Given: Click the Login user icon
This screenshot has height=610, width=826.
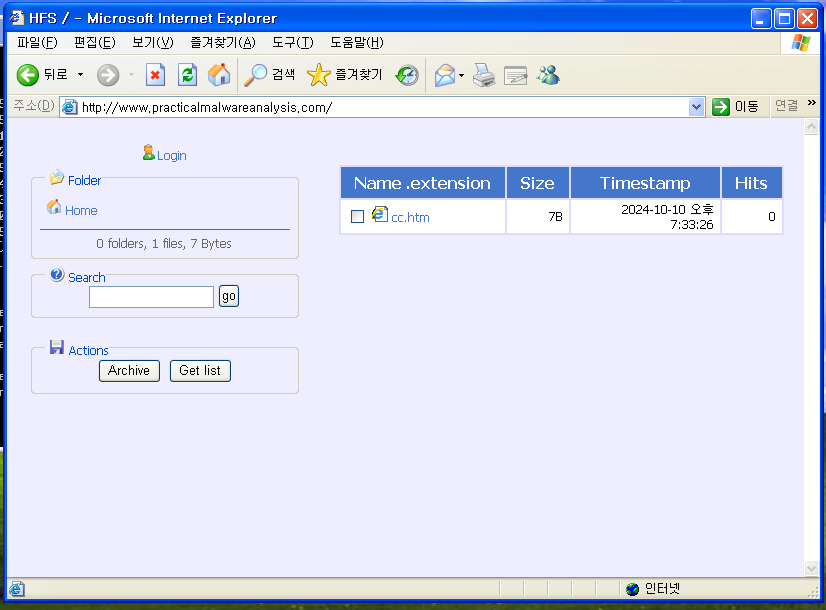Looking at the screenshot, I should [149, 152].
